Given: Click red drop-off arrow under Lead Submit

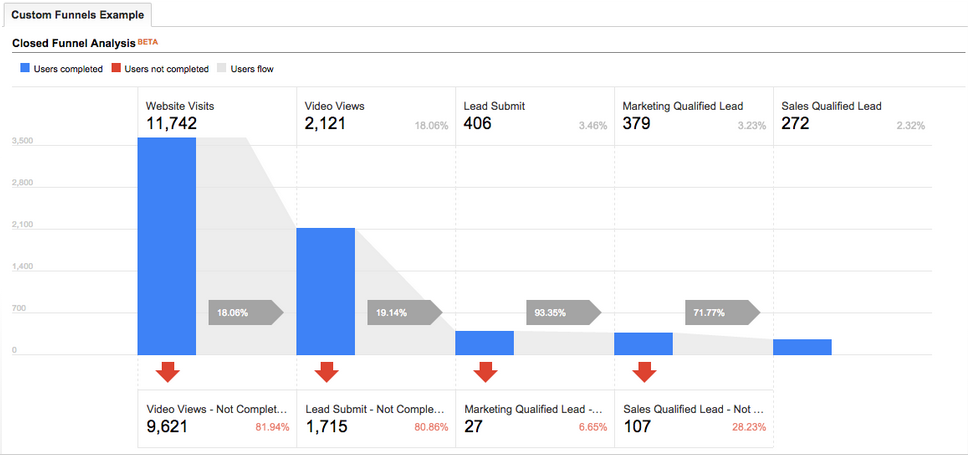Looking at the screenshot, I should point(485,371).
